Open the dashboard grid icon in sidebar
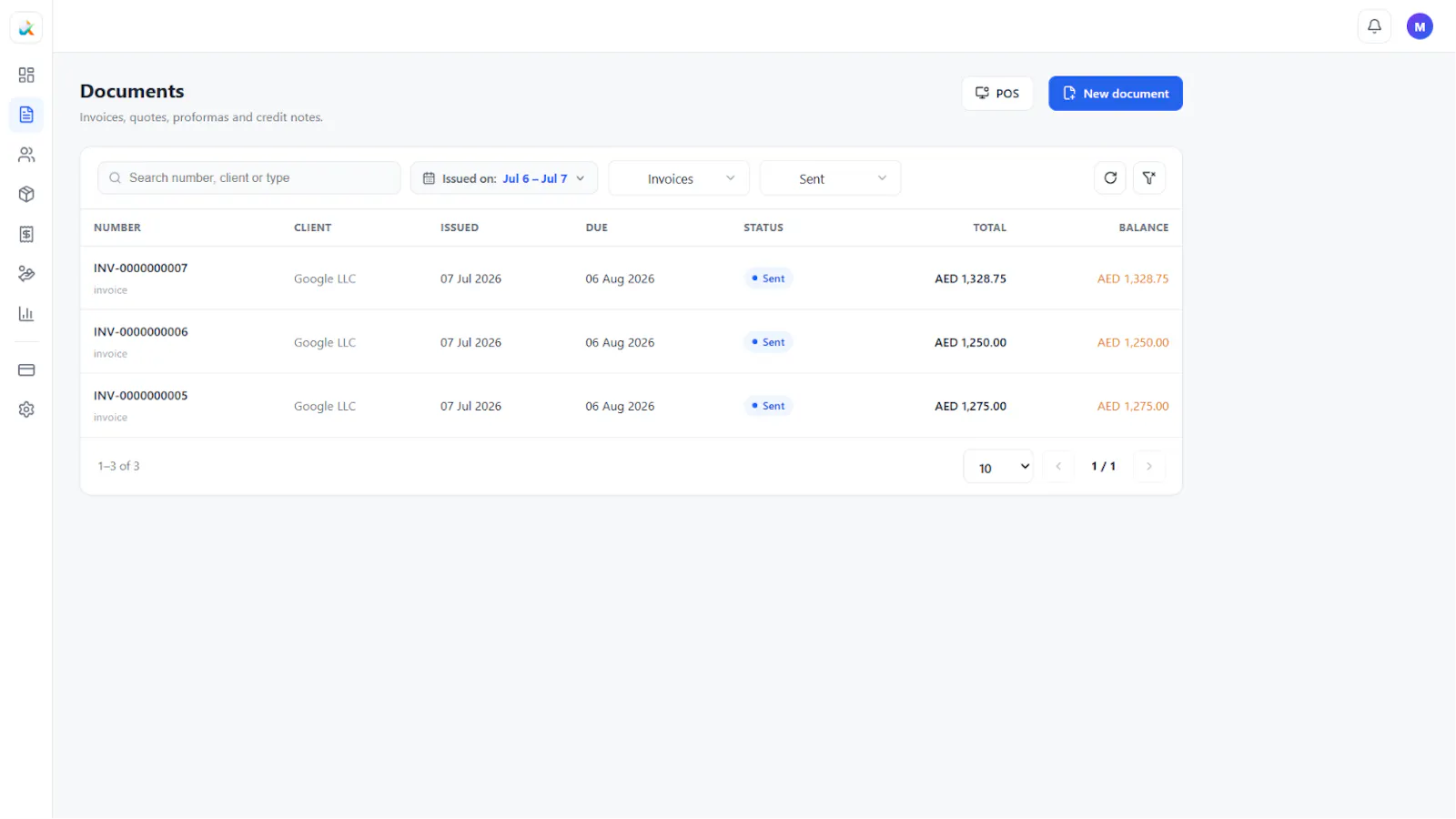 (x=26, y=75)
